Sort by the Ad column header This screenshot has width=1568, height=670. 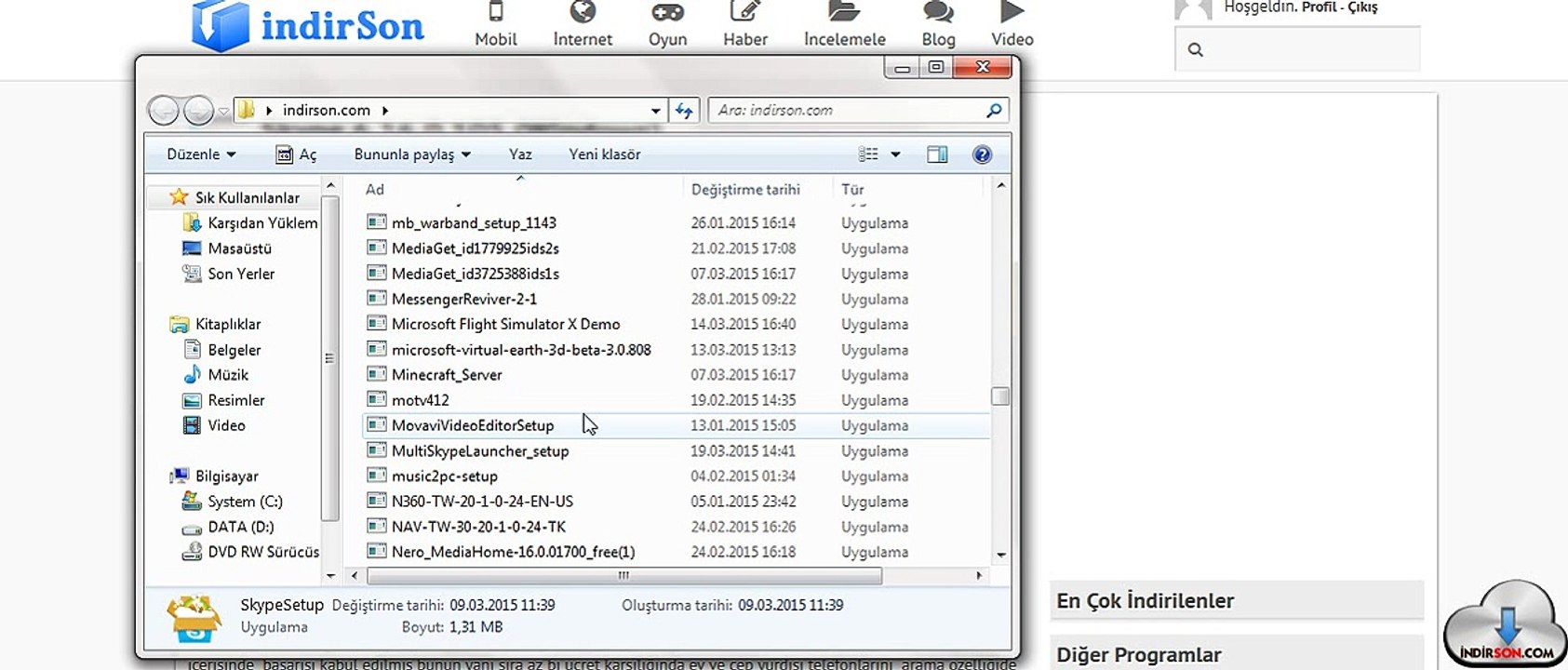click(375, 190)
